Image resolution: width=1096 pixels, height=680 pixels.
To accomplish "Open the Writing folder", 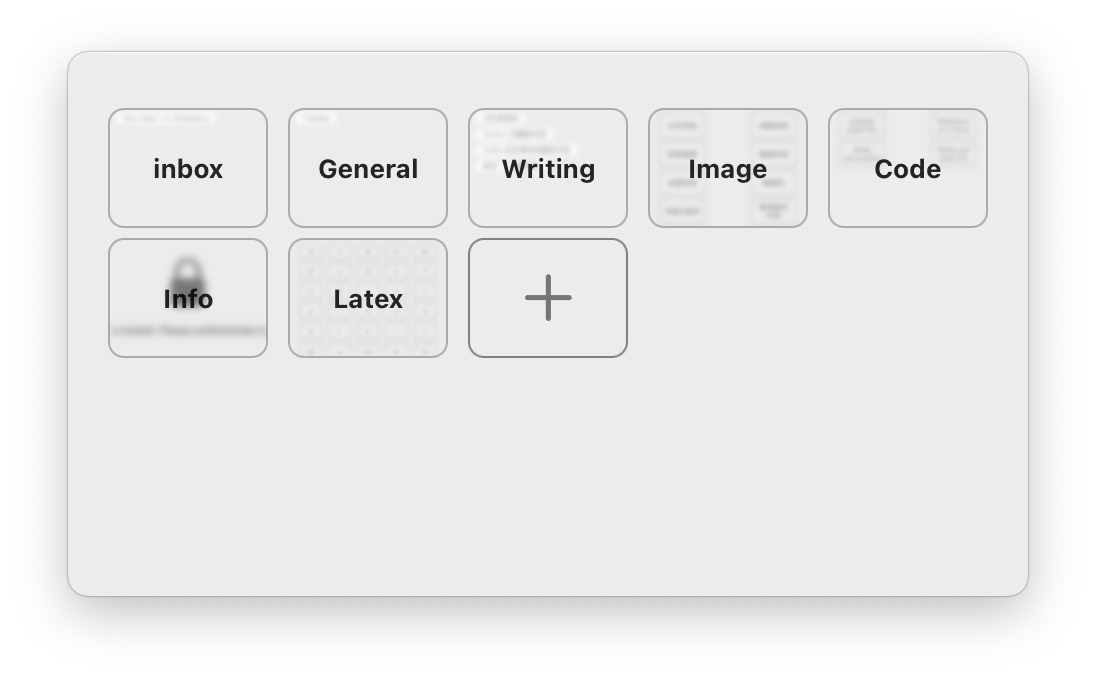I will tap(547, 168).
